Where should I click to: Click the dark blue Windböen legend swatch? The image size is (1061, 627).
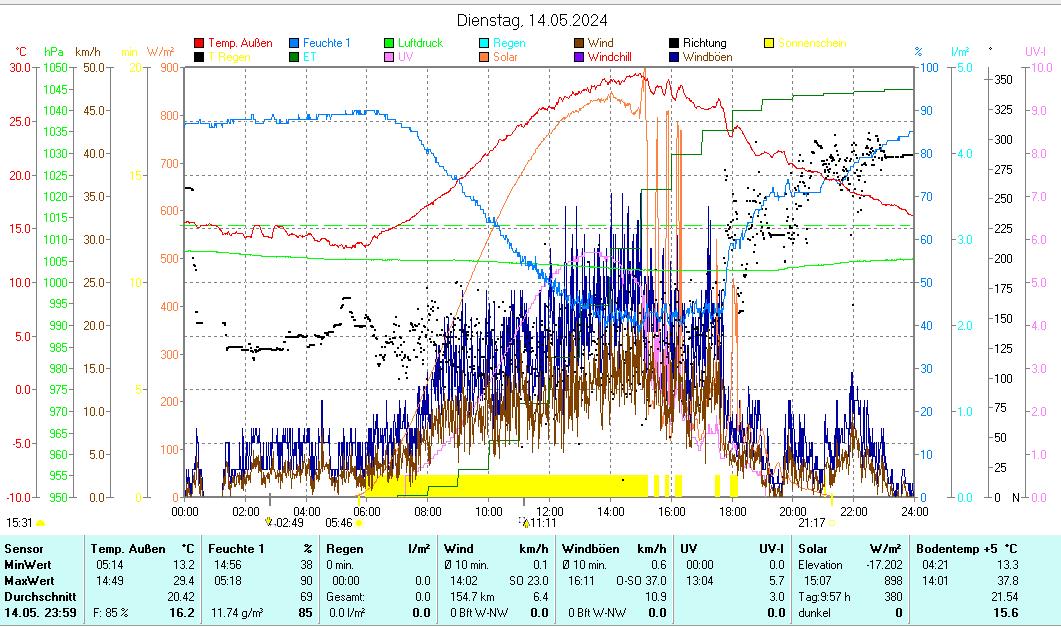point(674,57)
